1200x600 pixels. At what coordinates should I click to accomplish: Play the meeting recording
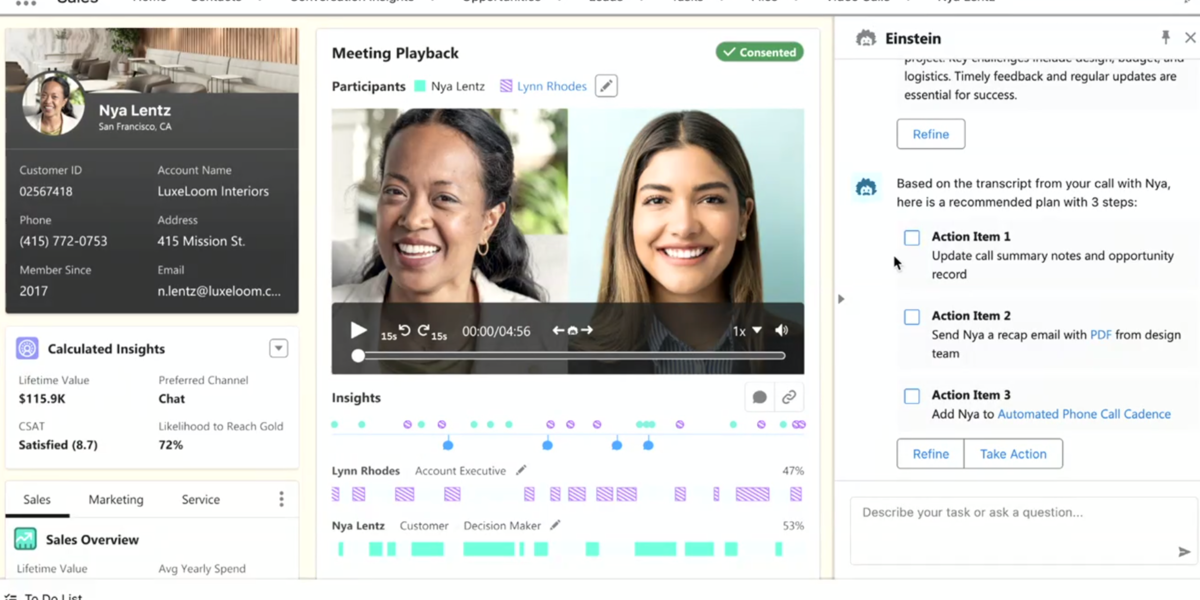coord(358,331)
